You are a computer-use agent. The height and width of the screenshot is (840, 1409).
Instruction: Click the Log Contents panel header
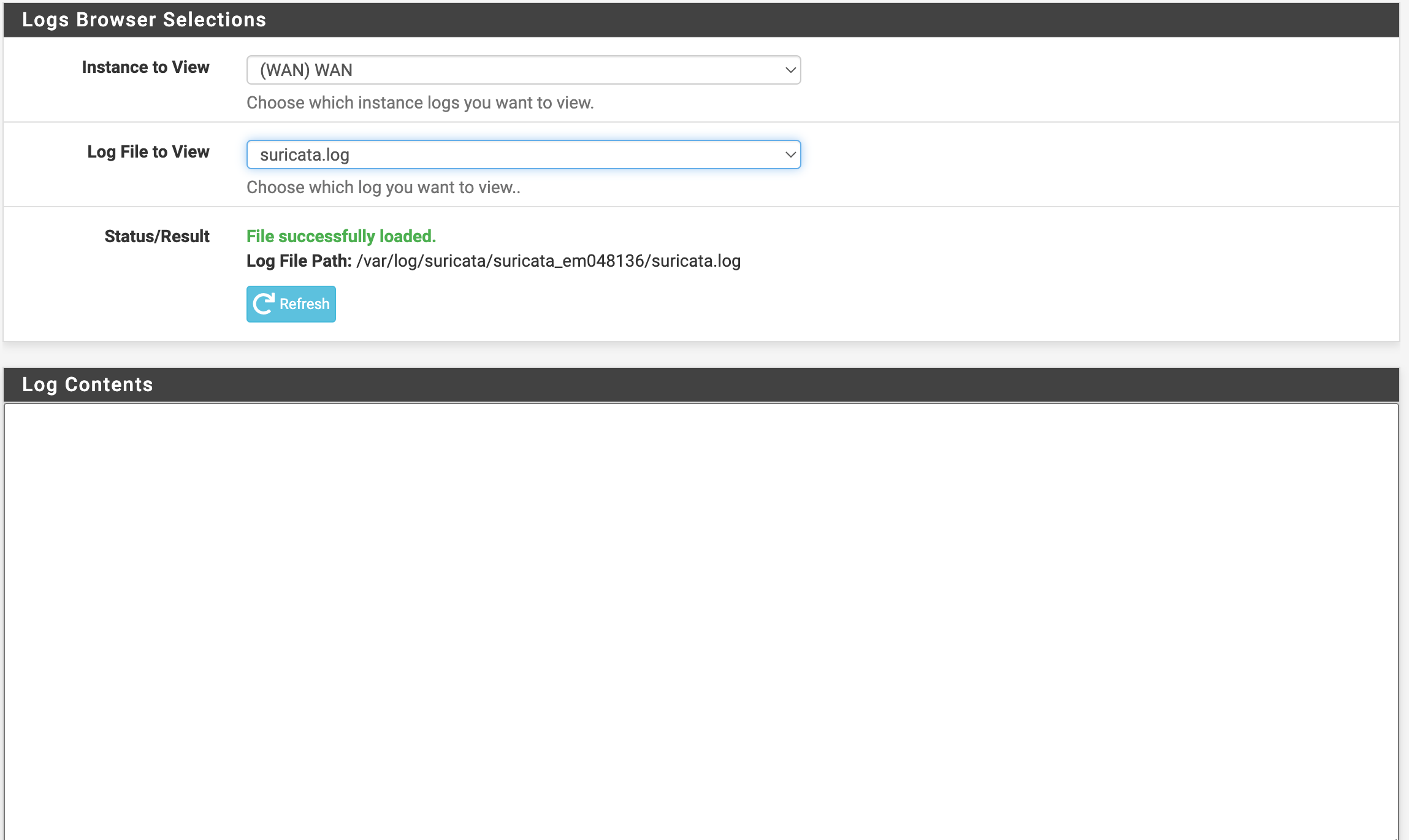tap(88, 384)
